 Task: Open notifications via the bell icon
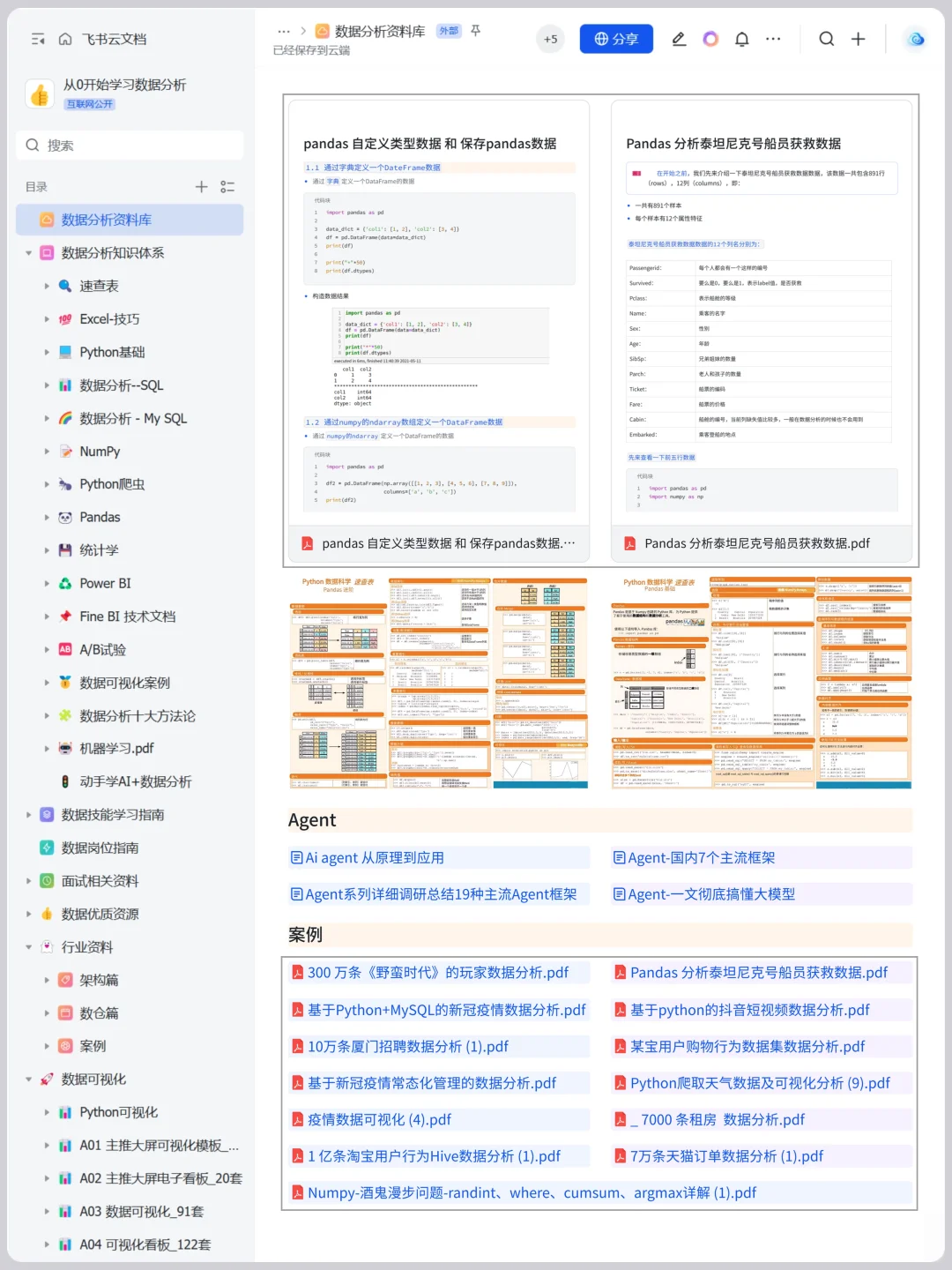coord(742,39)
